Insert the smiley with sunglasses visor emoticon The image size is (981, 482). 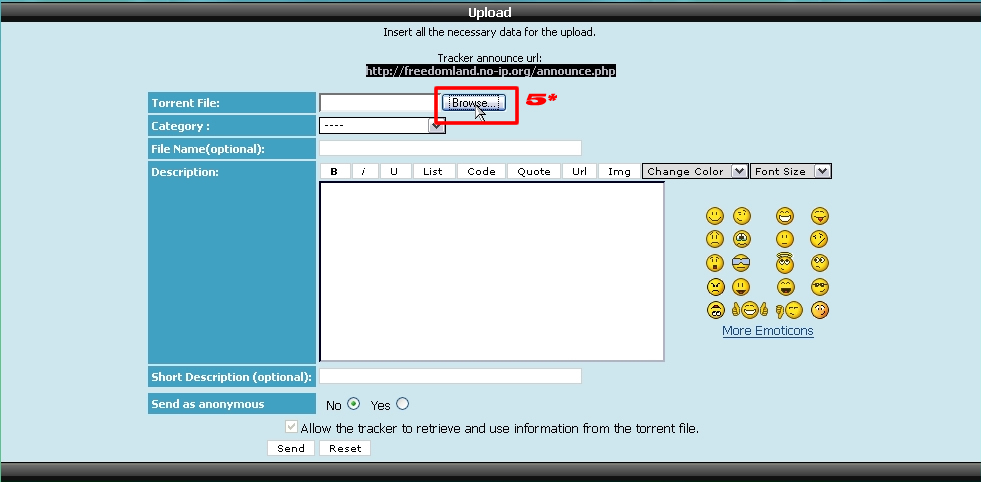741,263
